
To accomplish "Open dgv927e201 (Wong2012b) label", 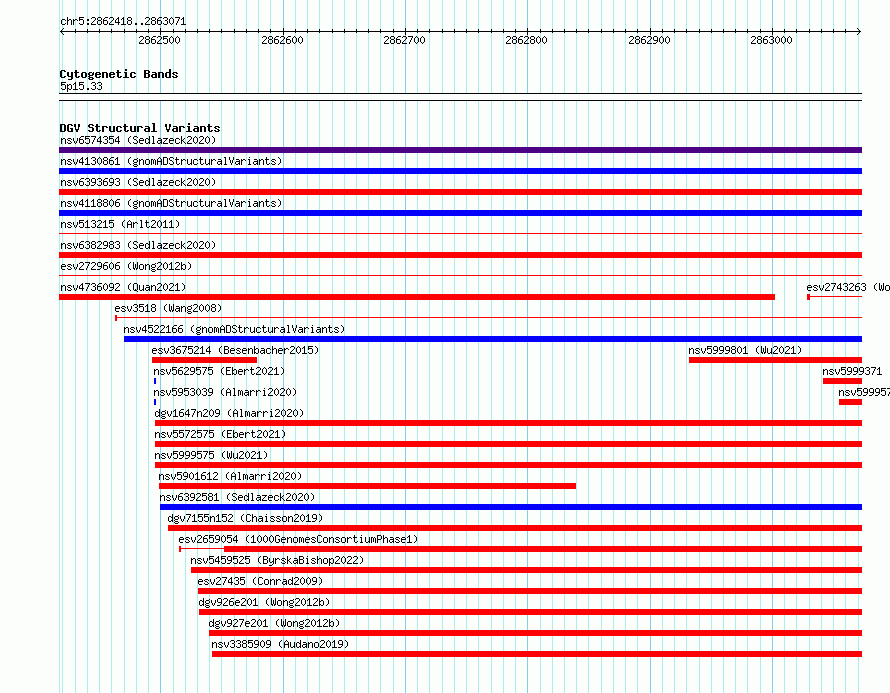I will [274, 623].
